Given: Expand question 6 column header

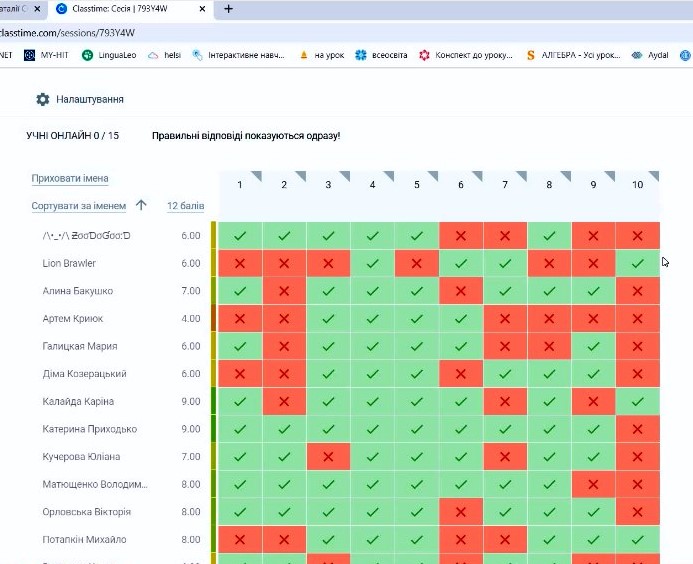Looking at the screenshot, I should (460, 185).
